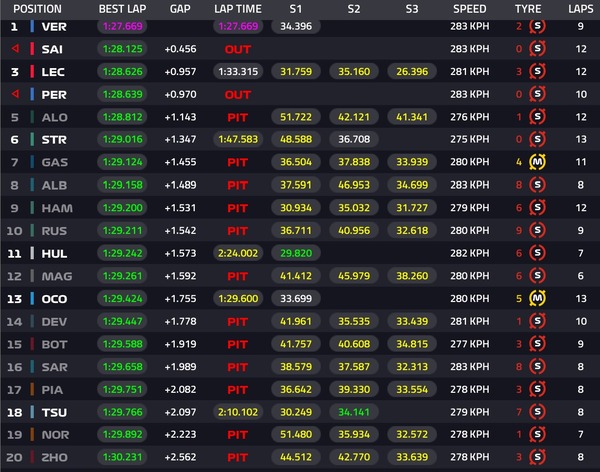Image resolution: width=600 pixels, height=472 pixels.
Task: Click the GAP column header
Action: [x=180, y=9]
